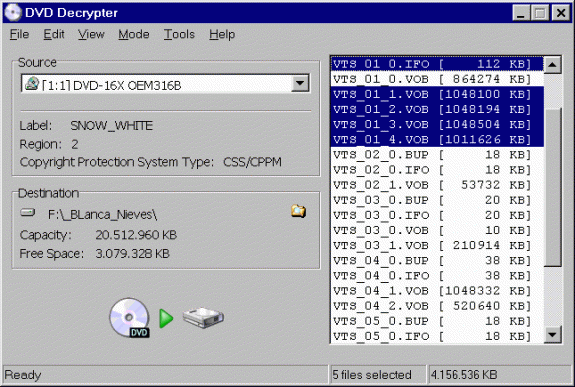Screen dimensions: 575x387
Task: Select VTS_01_0.VOB 864274 KB row
Action: click(437, 79)
